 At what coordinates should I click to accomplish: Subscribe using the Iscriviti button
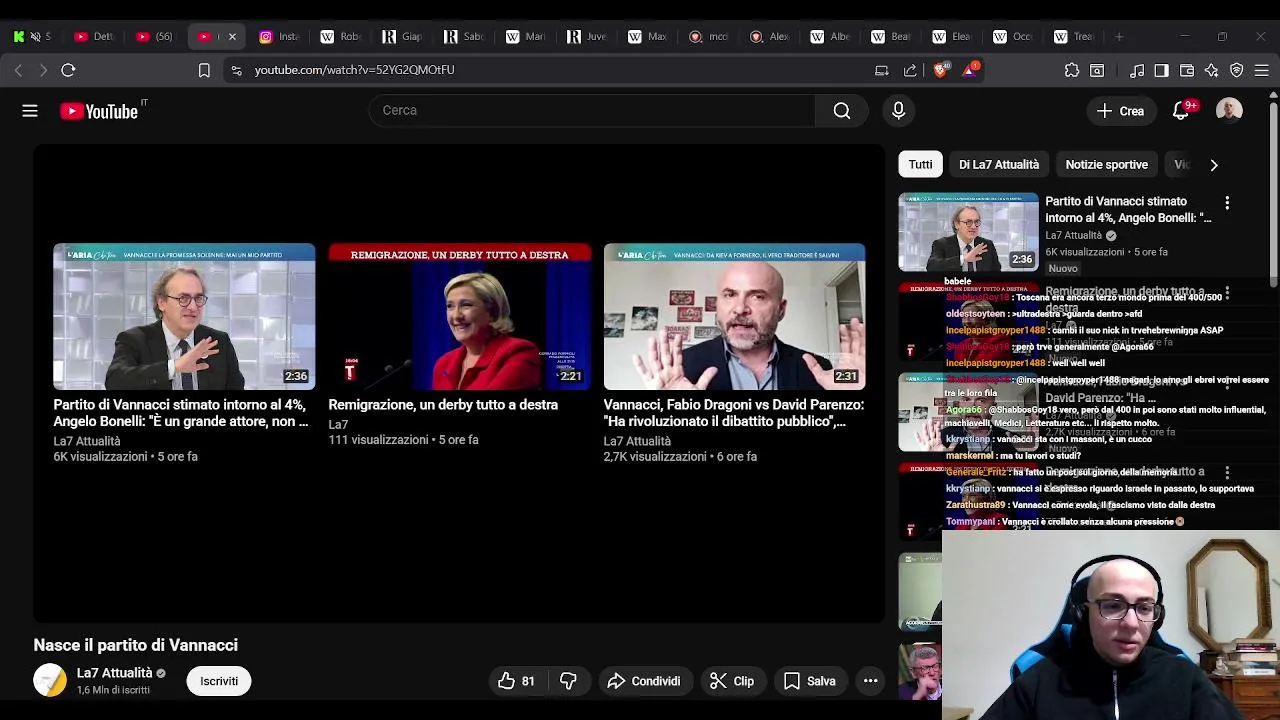pyautogui.click(x=219, y=681)
